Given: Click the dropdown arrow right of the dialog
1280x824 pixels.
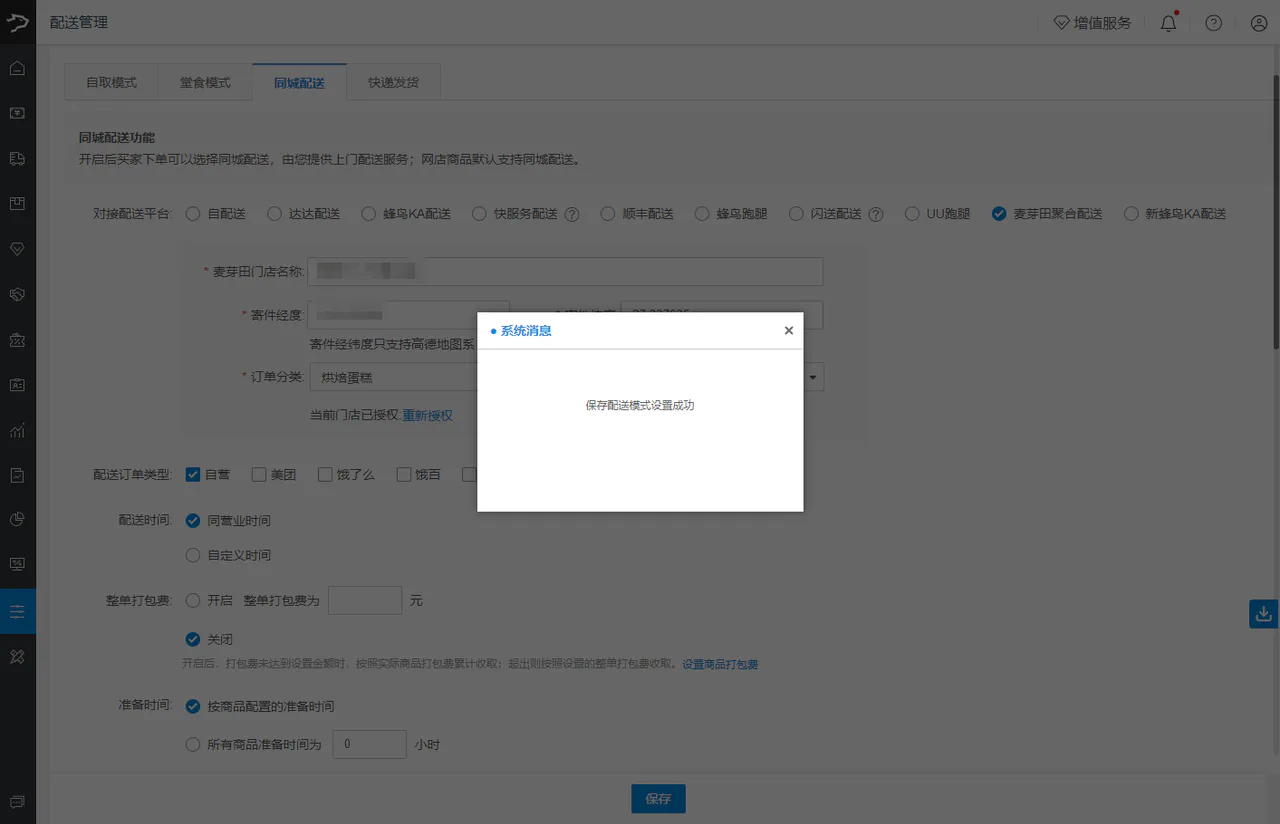Looking at the screenshot, I should 814,378.
